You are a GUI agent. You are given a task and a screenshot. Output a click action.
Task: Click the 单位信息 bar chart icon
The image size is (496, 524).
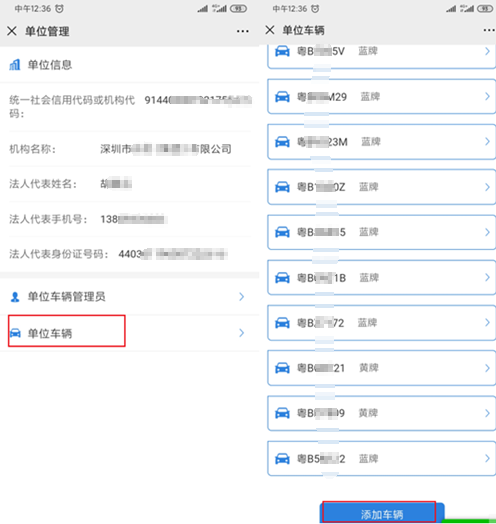click(15, 65)
